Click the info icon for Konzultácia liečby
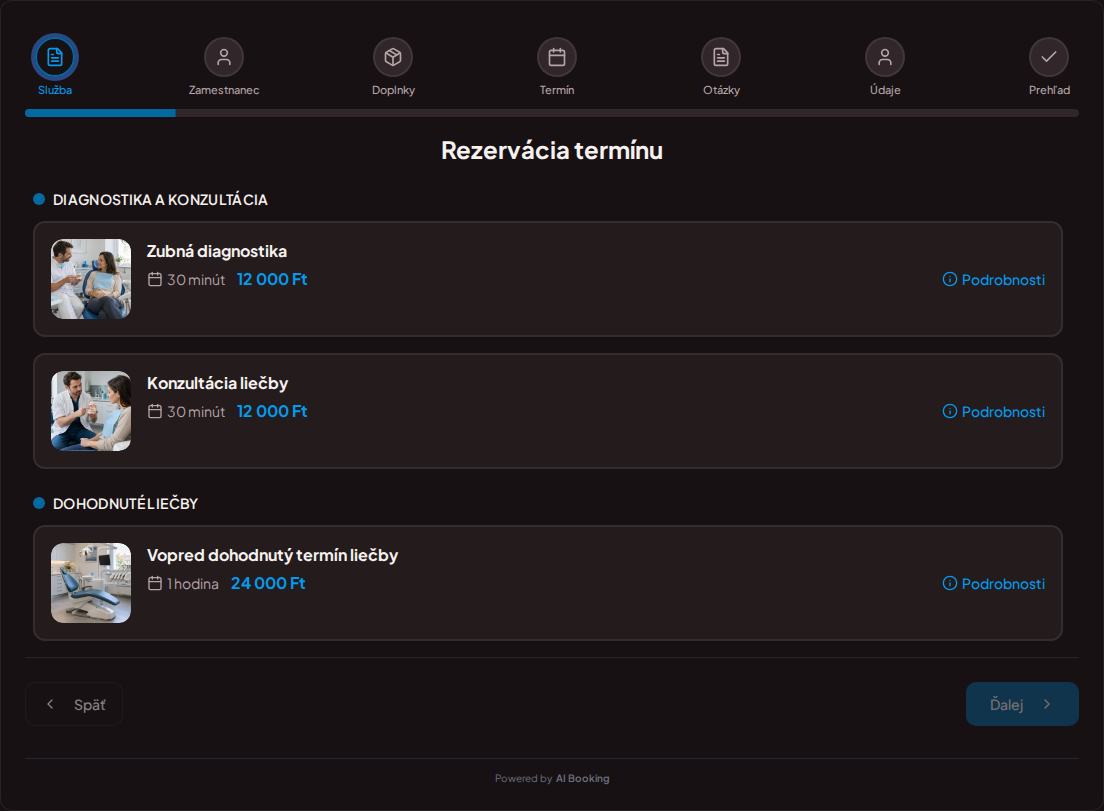This screenshot has width=1104, height=811. [950, 411]
